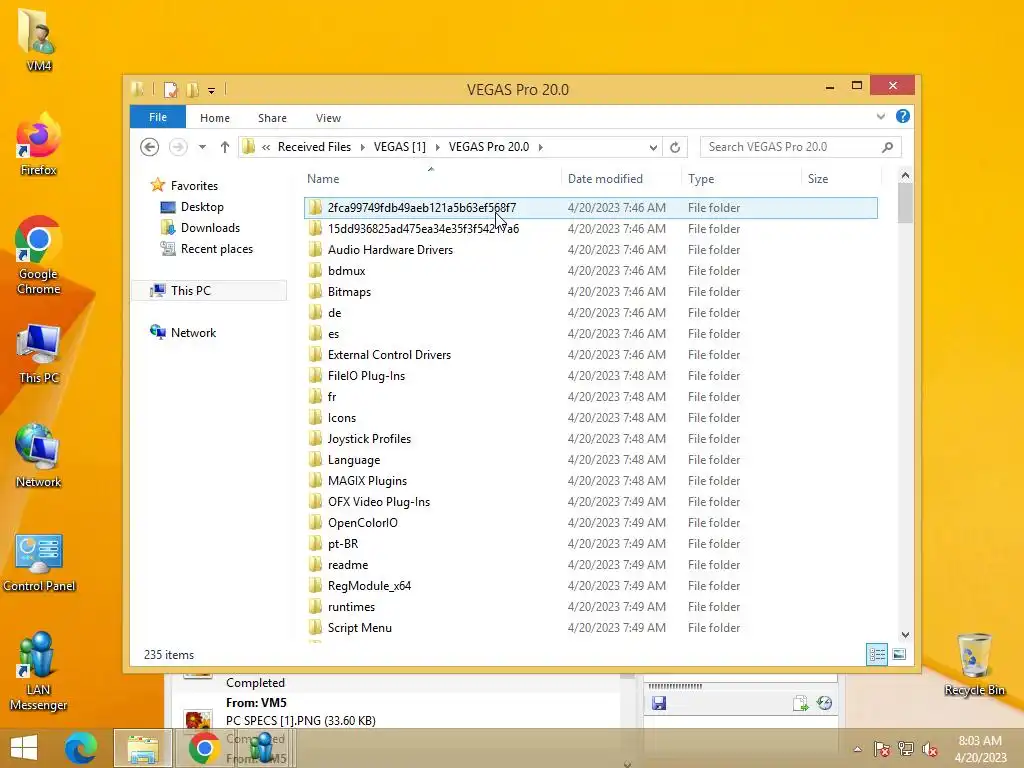Launch LAN Messenger from the desktop
Viewport: 1024px width, 768px height.
coord(39,669)
